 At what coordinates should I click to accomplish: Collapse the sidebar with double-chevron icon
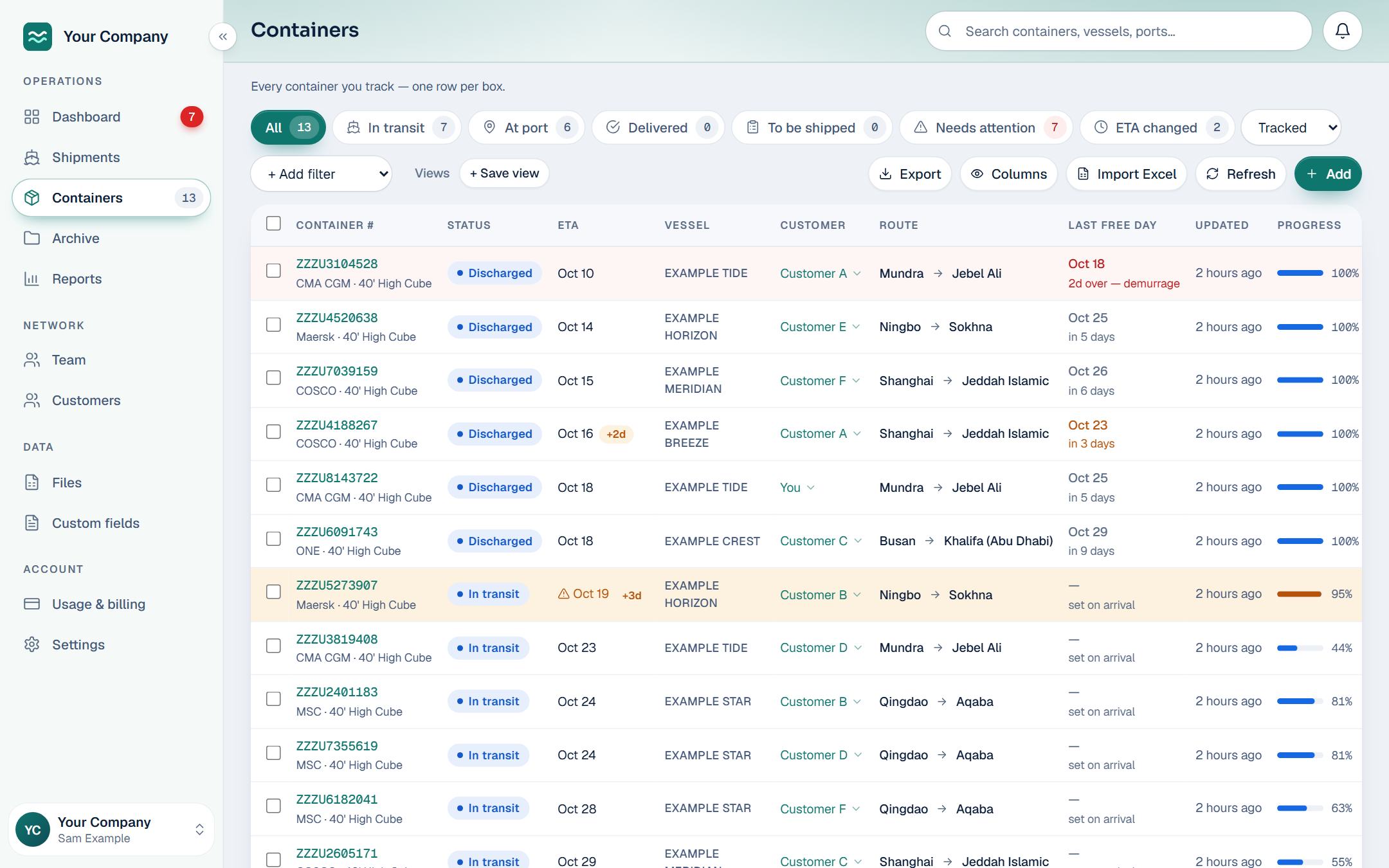[222, 37]
